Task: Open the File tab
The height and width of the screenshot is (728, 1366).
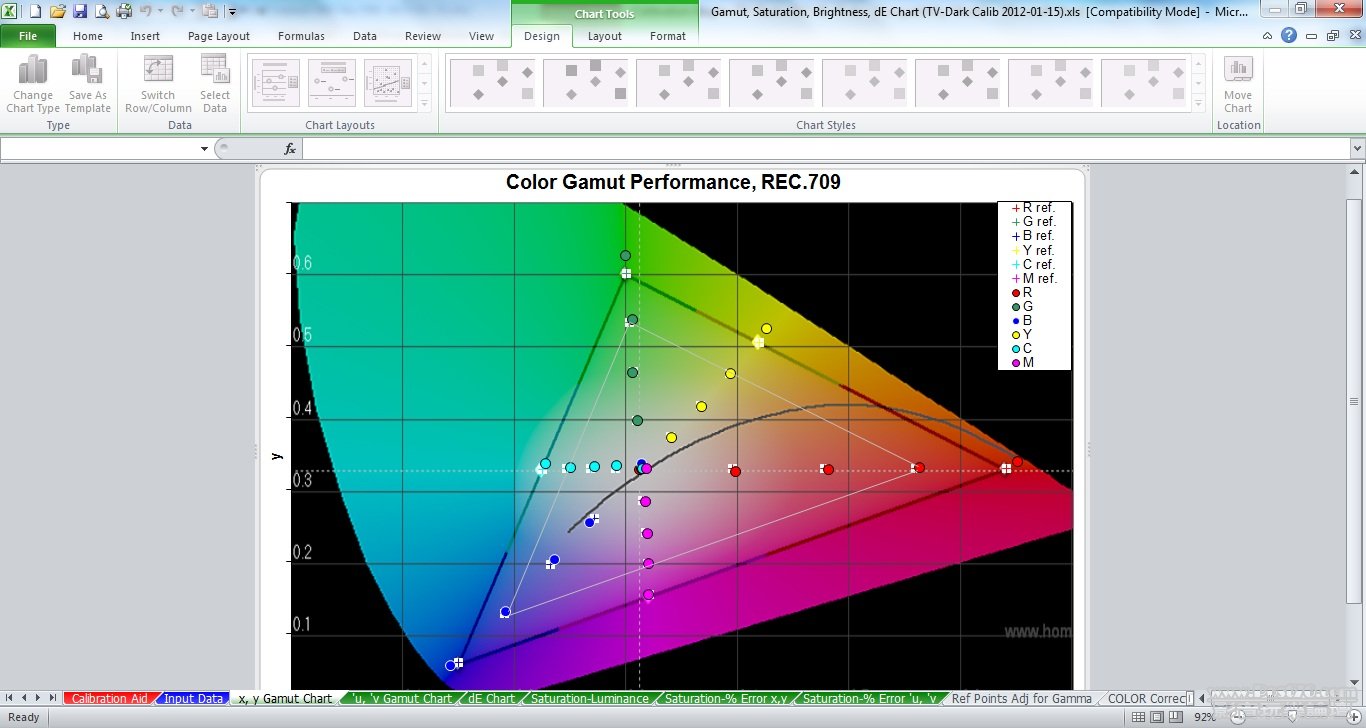Action: click(x=28, y=35)
